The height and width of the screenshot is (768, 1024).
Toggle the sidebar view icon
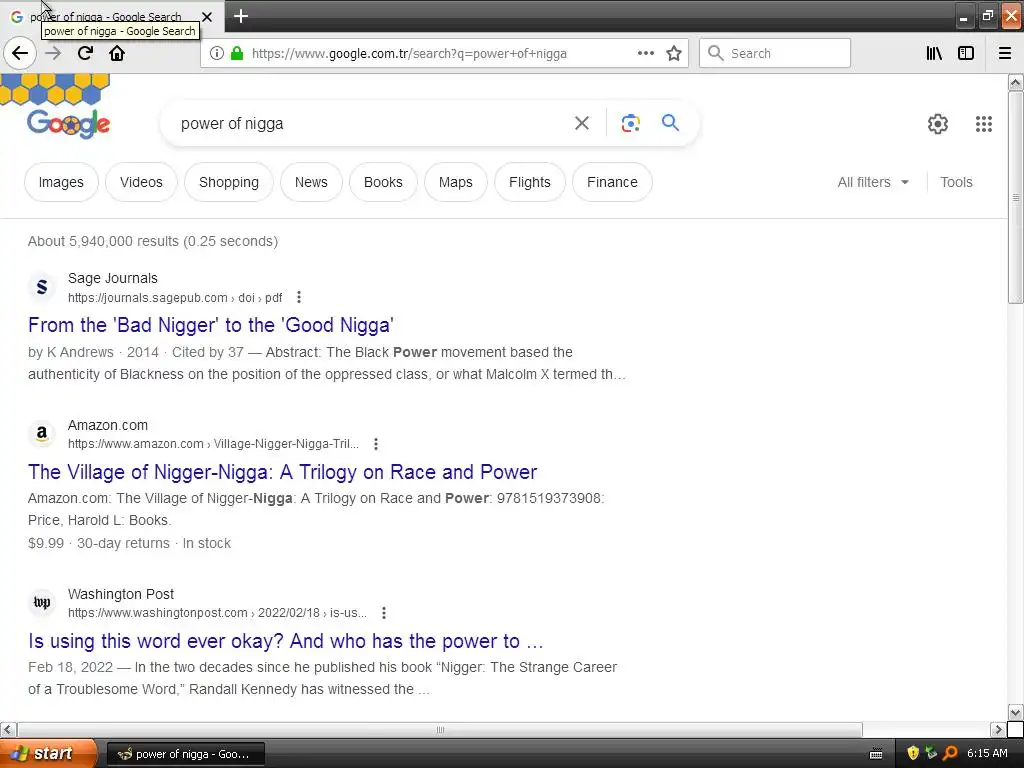tap(966, 54)
